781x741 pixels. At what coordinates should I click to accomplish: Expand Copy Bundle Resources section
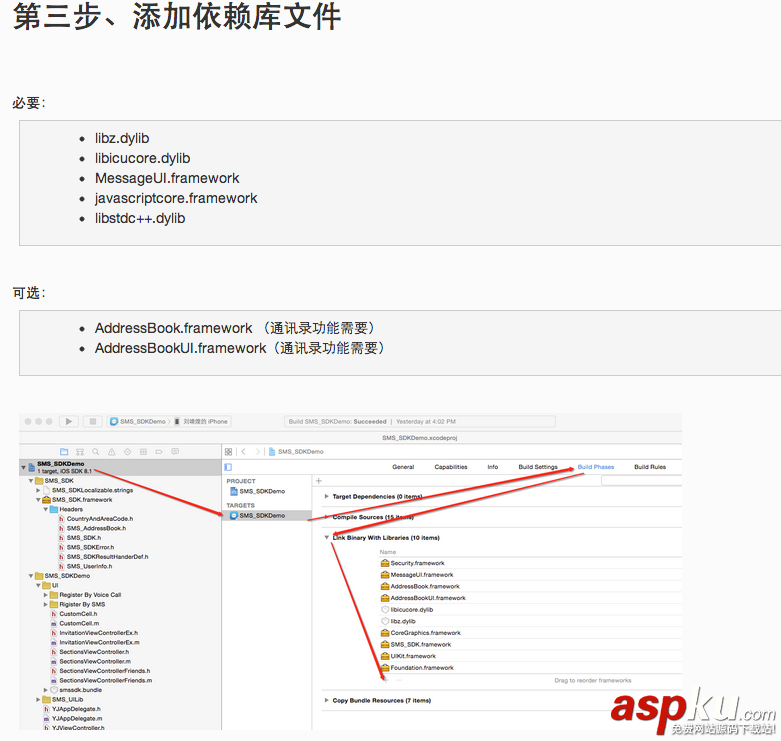coord(326,700)
